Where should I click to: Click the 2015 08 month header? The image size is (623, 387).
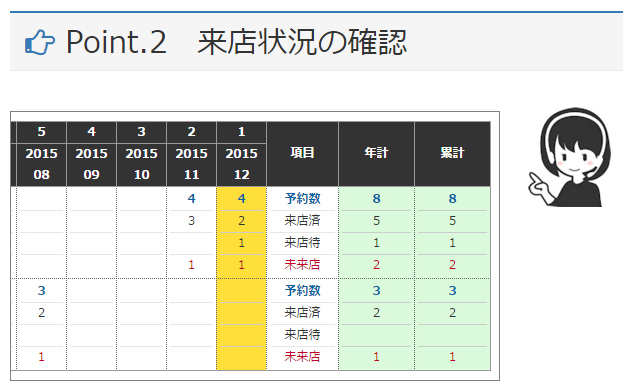tap(42, 164)
